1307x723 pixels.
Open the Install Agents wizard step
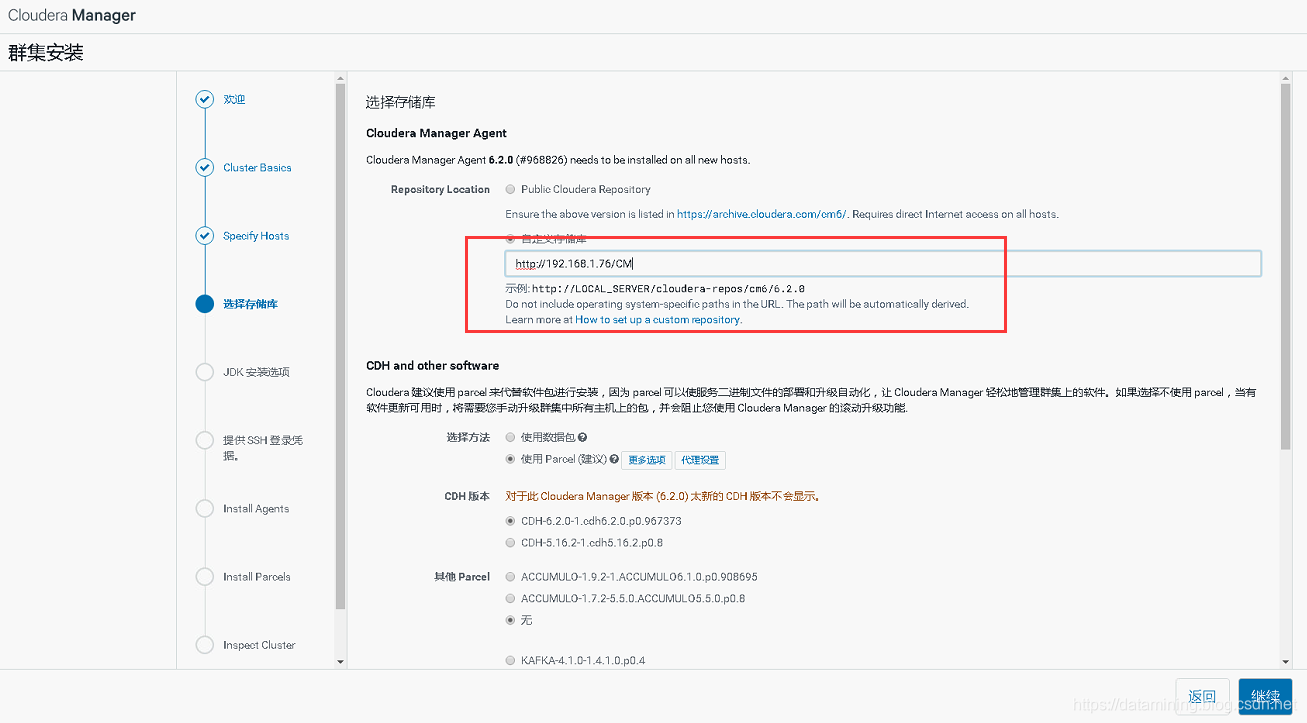coord(256,509)
